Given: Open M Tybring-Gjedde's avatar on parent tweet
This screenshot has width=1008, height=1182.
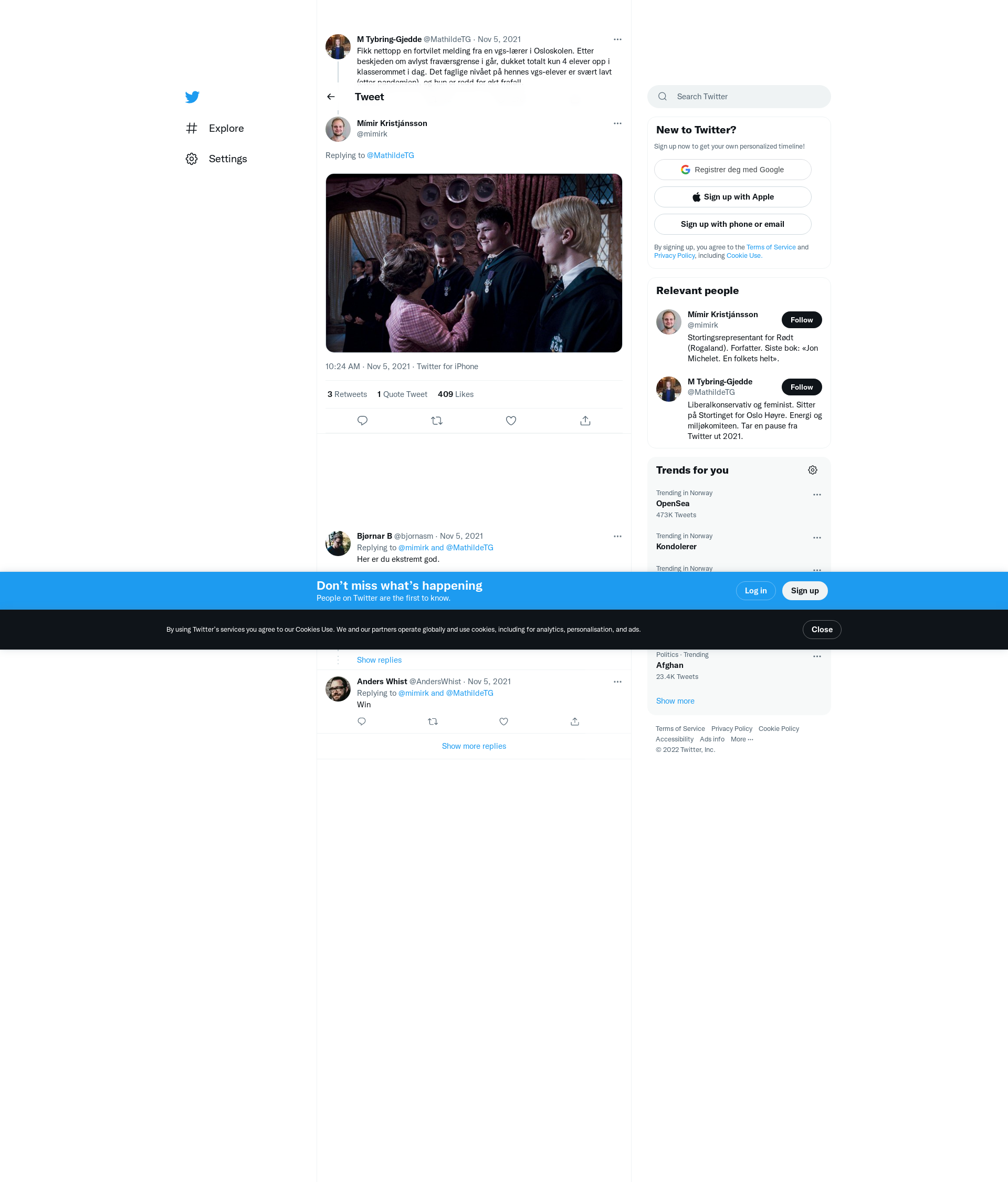Looking at the screenshot, I should pyautogui.click(x=338, y=47).
